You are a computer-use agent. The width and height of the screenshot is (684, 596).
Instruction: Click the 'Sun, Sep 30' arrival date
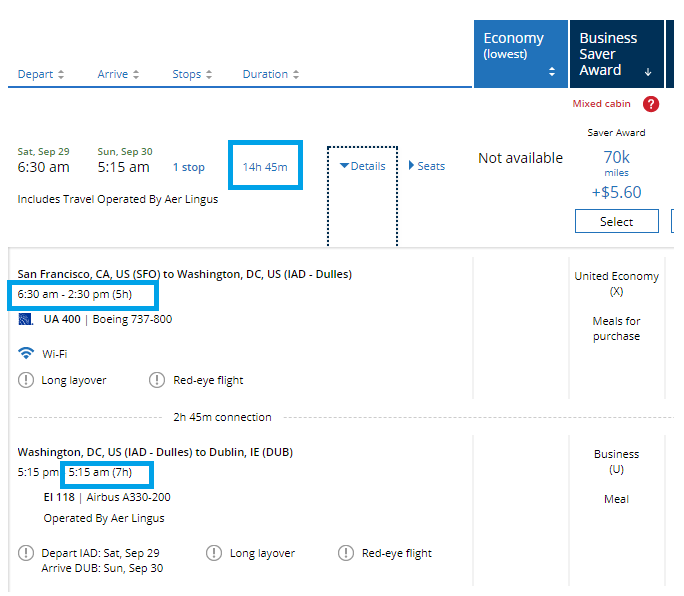pyautogui.click(x=125, y=151)
